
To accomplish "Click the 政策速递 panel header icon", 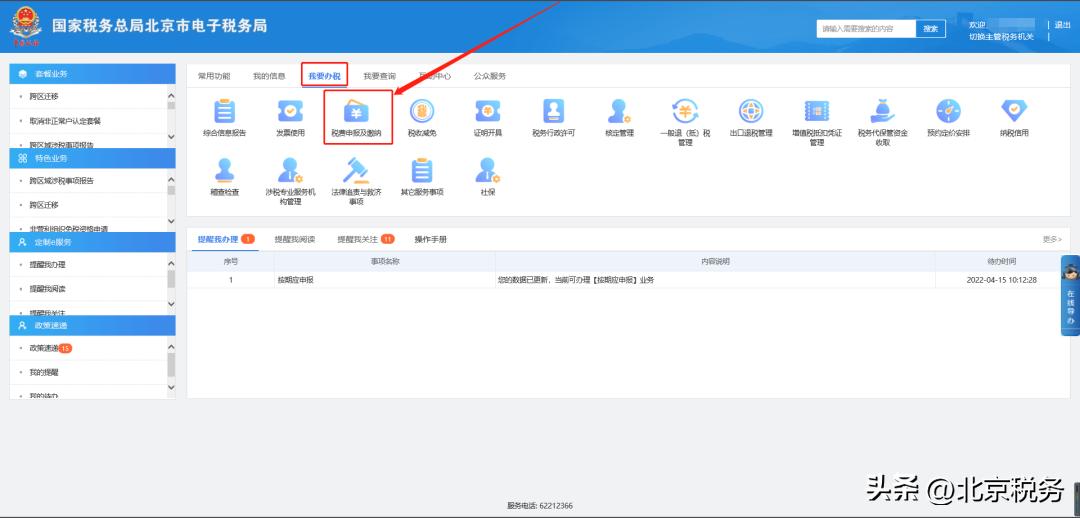I will [23, 325].
